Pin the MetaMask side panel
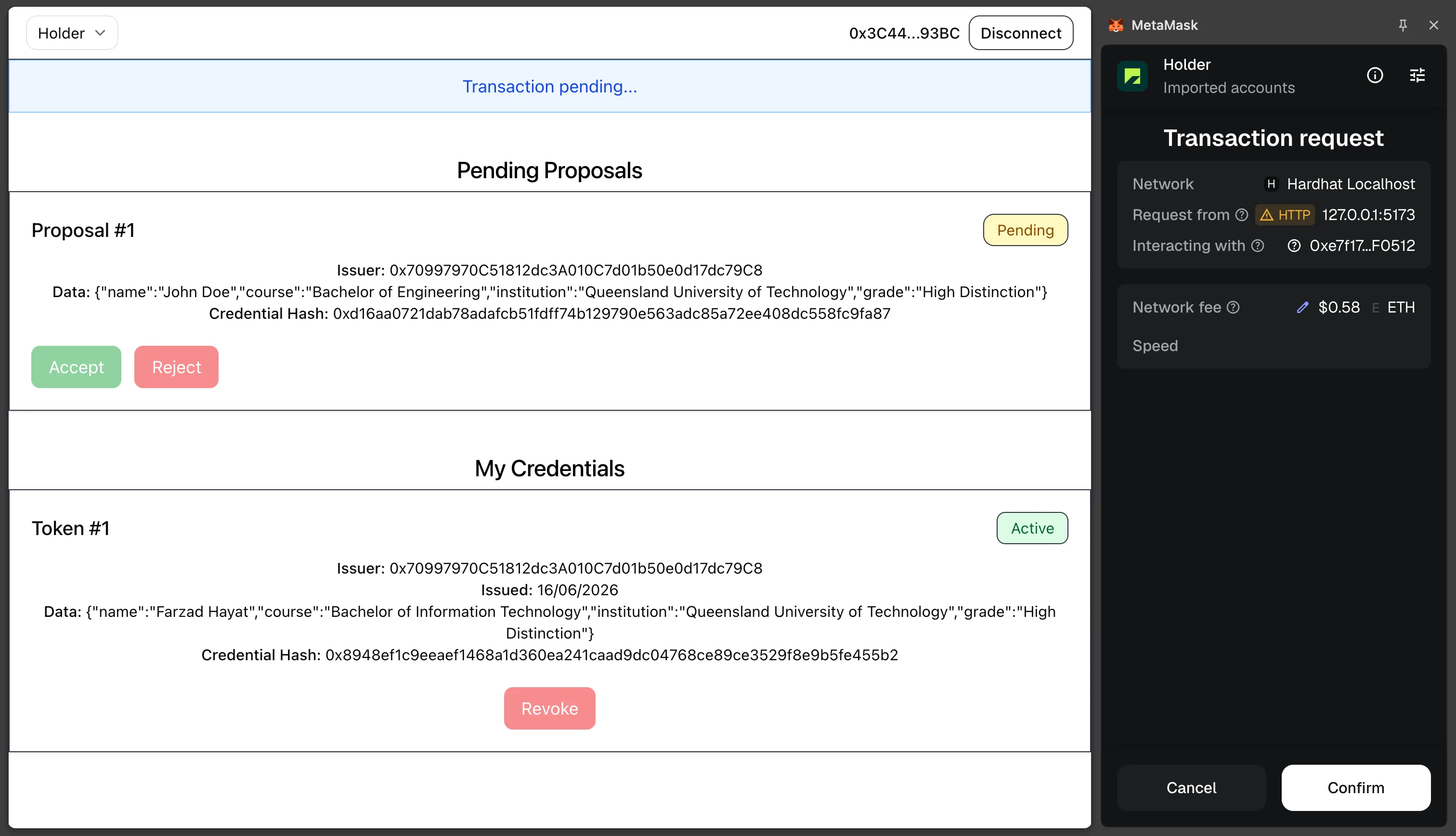This screenshot has width=1456, height=836. point(1403,25)
